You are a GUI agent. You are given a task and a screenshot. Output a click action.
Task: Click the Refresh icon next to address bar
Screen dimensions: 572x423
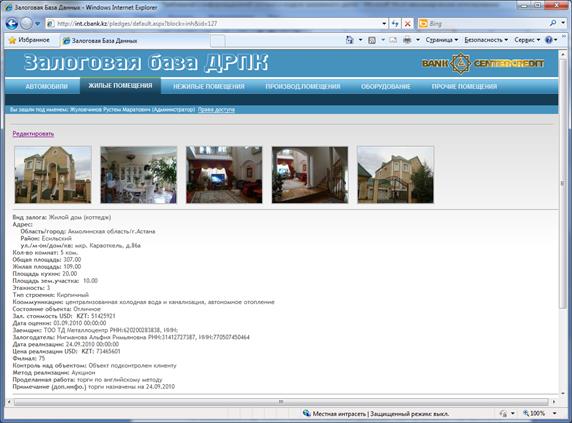(395, 24)
